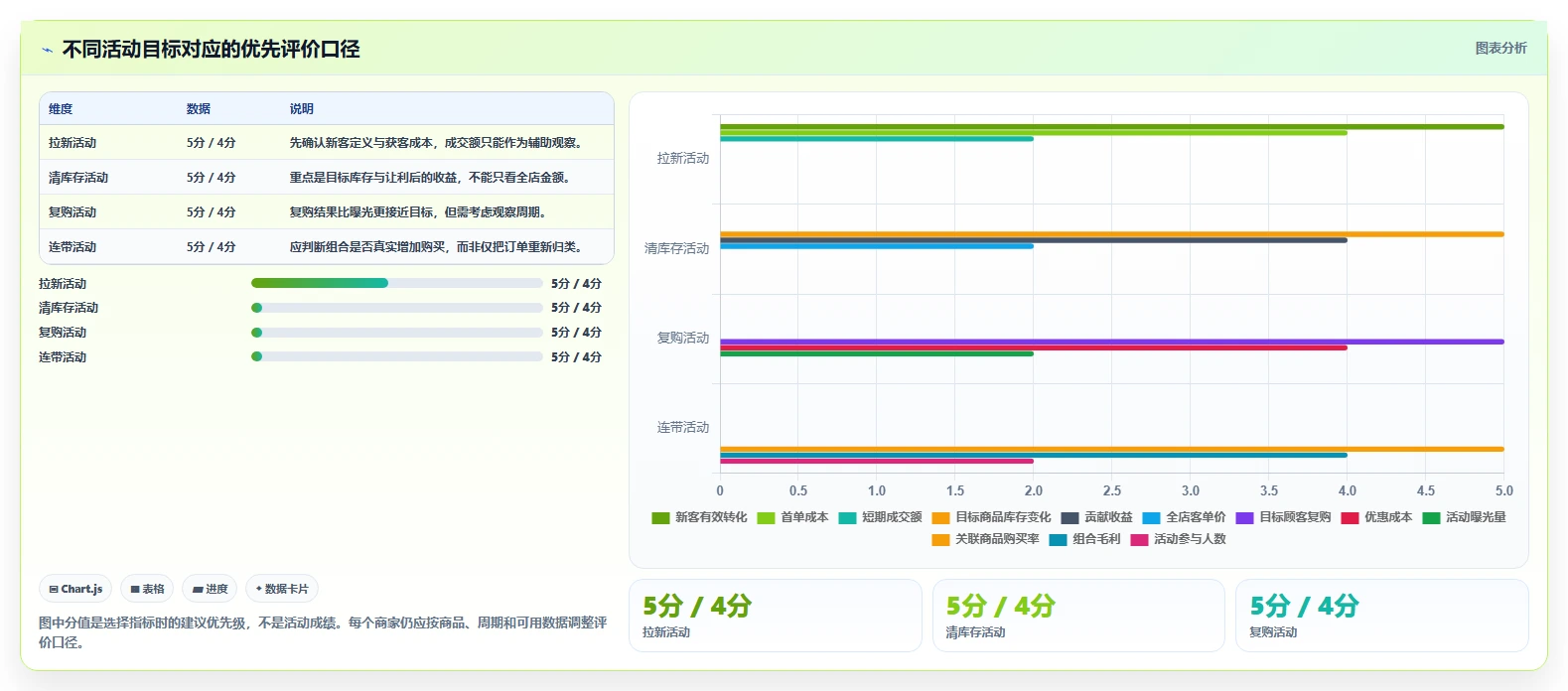Screen dimensions: 1568x691
Task: Open the 拉新活动 score card below the chart
Action: [x=776, y=616]
